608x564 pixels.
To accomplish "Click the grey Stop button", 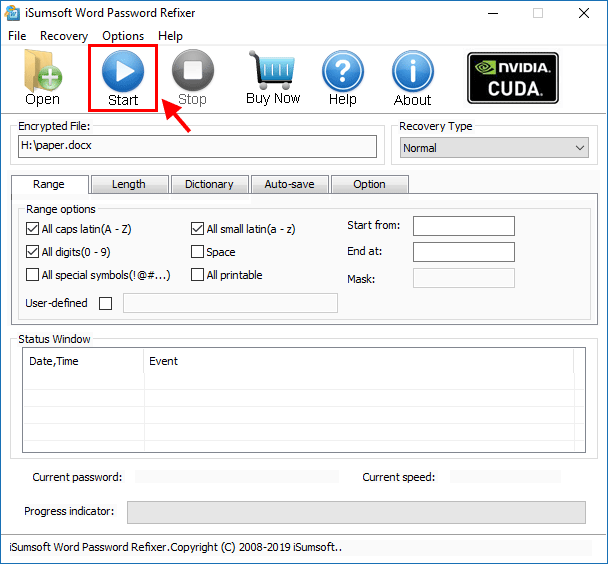I will click(193, 78).
